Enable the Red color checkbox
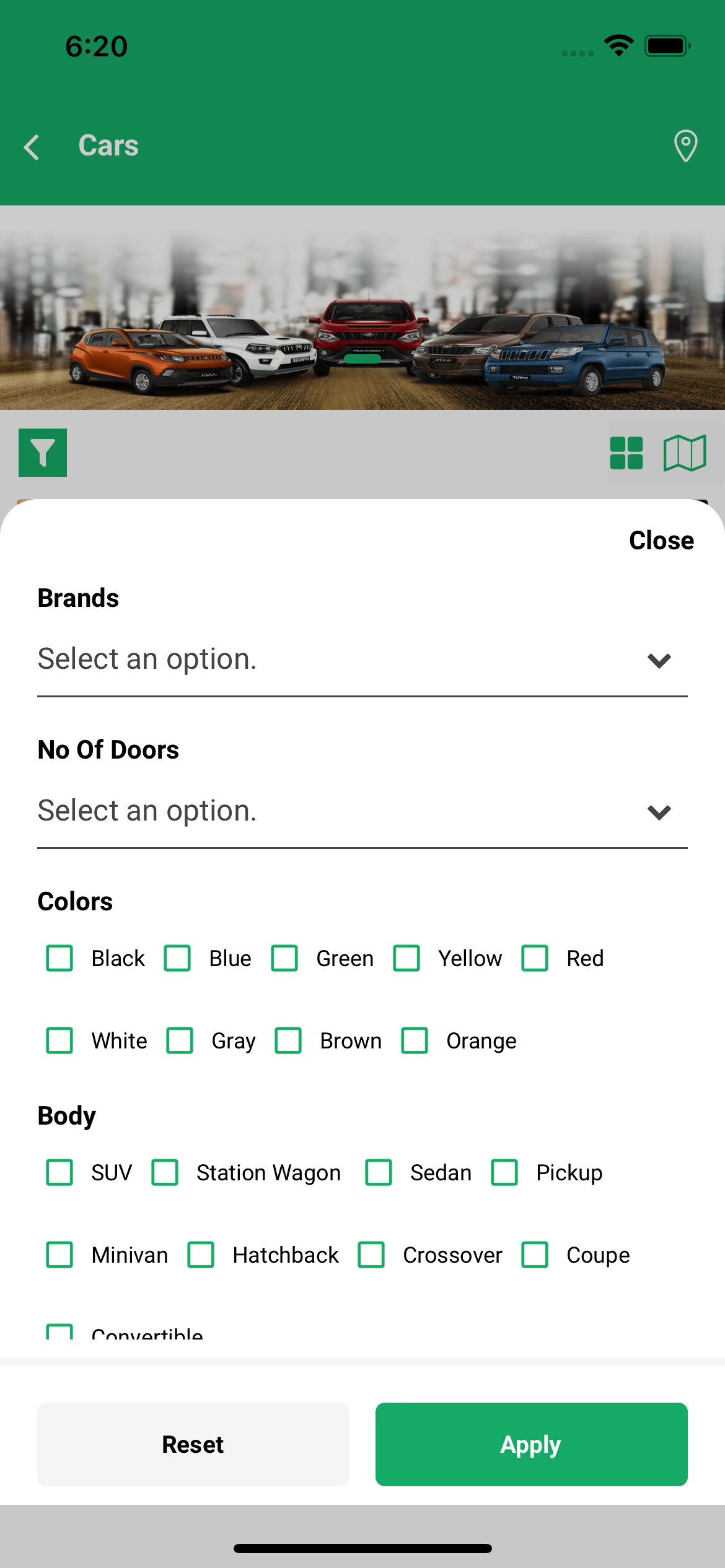Image resolution: width=725 pixels, height=1568 pixels. pyautogui.click(x=535, y=958)
